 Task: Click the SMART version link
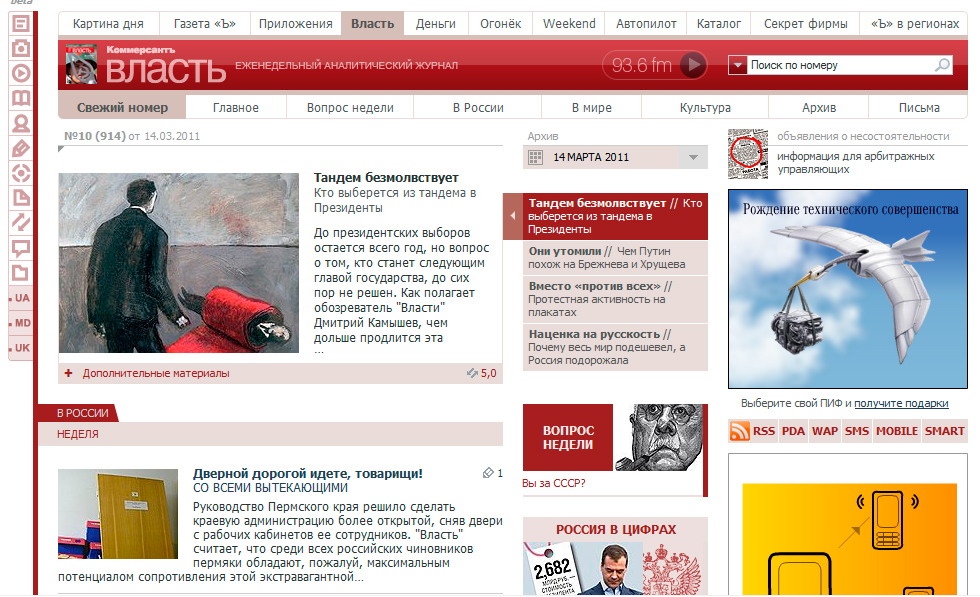pyautogui.click(x=944, y=431)
